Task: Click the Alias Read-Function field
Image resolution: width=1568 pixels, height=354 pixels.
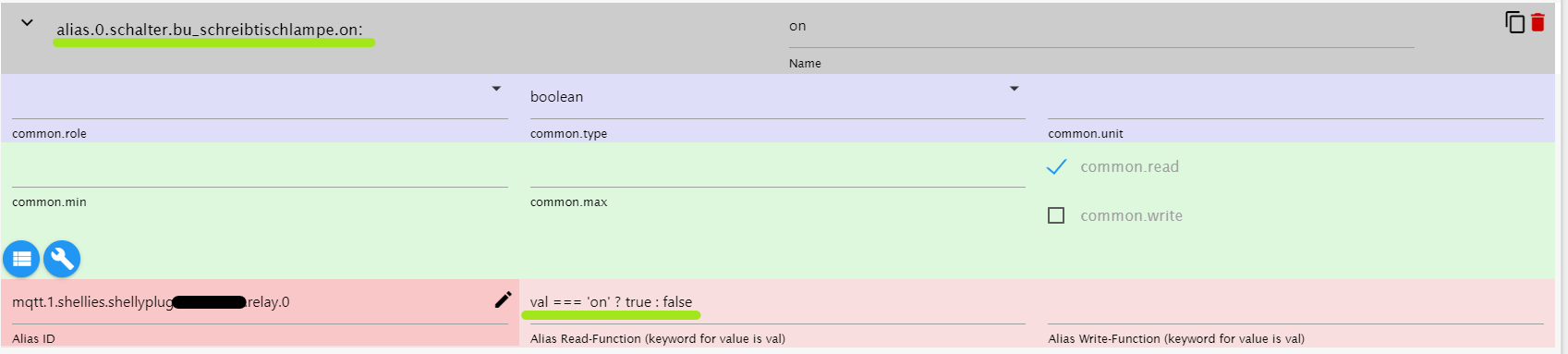Action: (778, 304)
